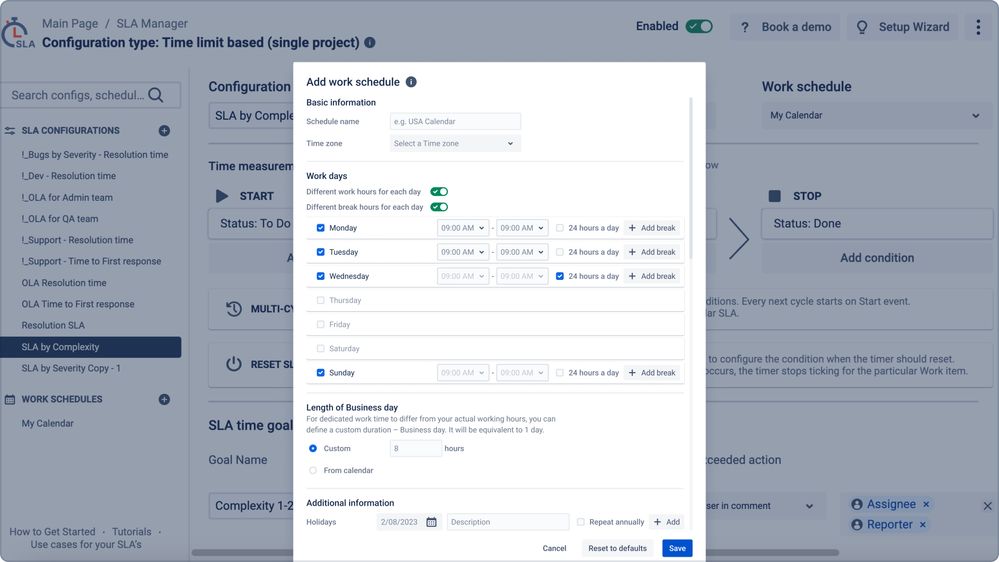Remove the Reporter tag
Image resolution: width=999 pixels, height=562 pixels.
[923, 524]
